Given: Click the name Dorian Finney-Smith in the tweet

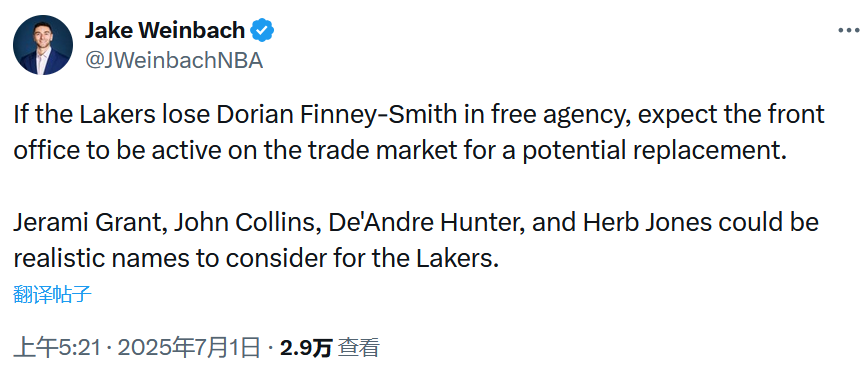Looking at the screenshot, I should click(x=336, y=115).
